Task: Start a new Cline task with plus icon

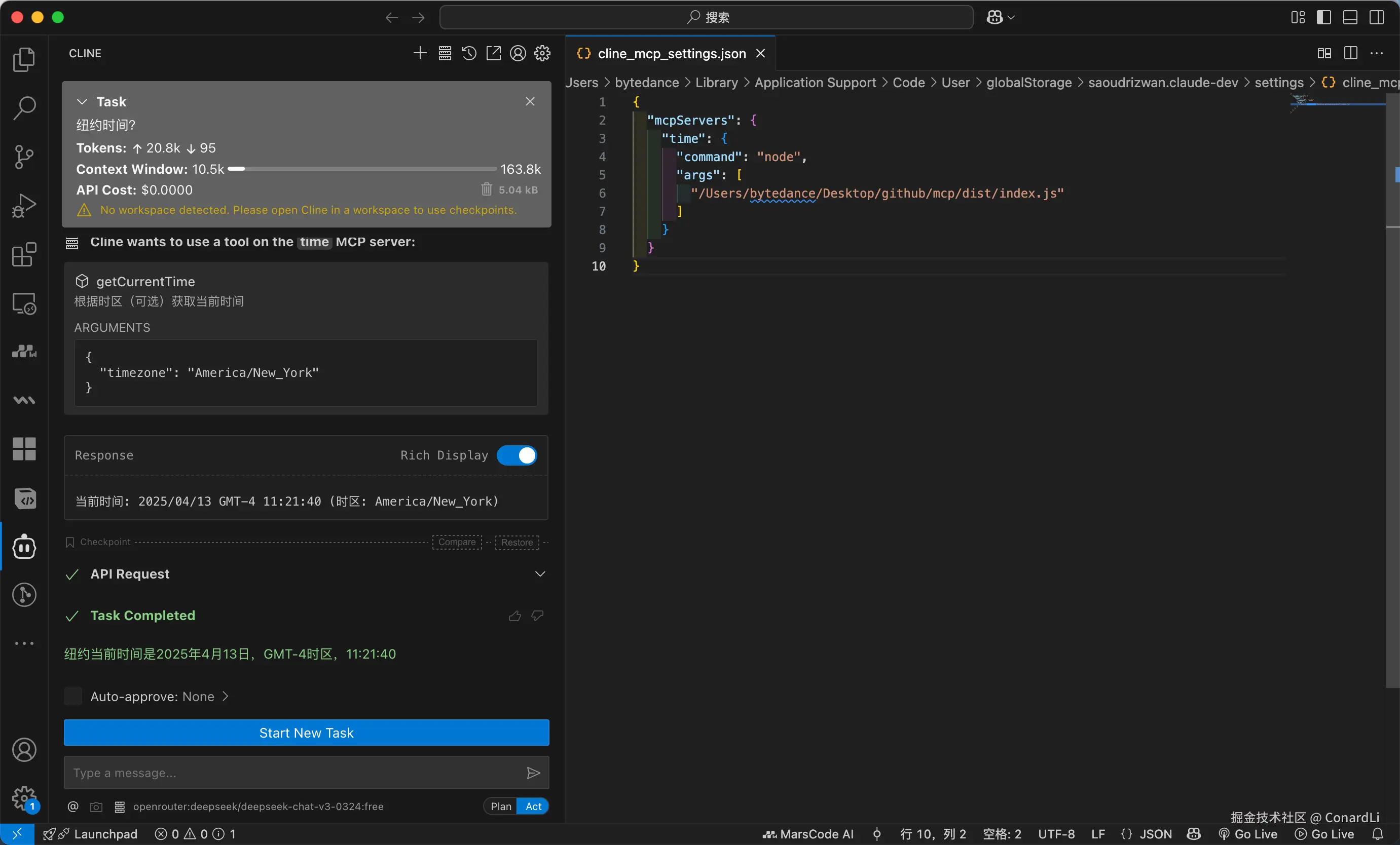Action: tap(419, 53)
